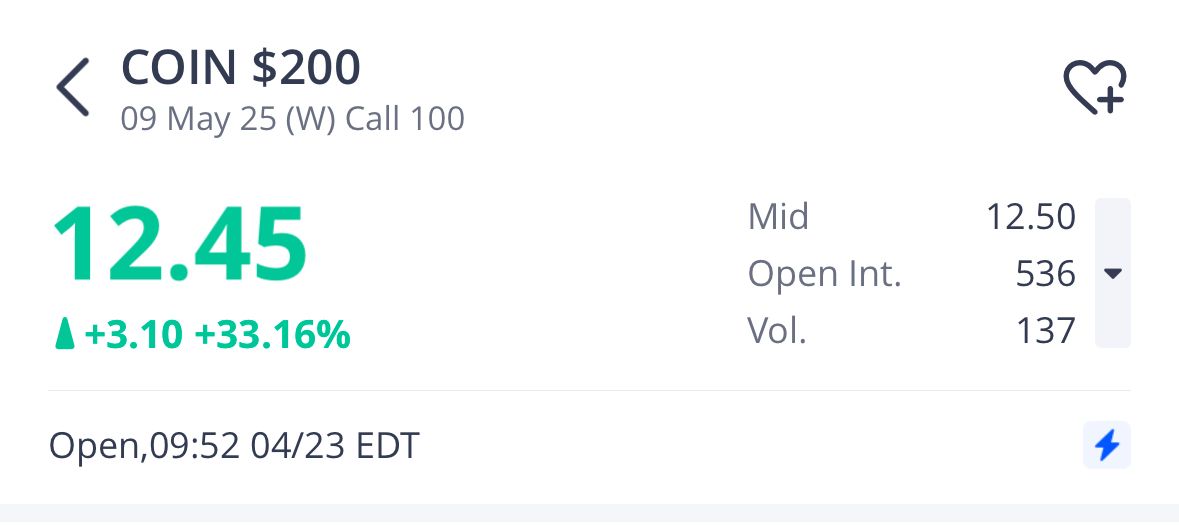
Task: Tap the Open market status text
Action: pos(93,447)
